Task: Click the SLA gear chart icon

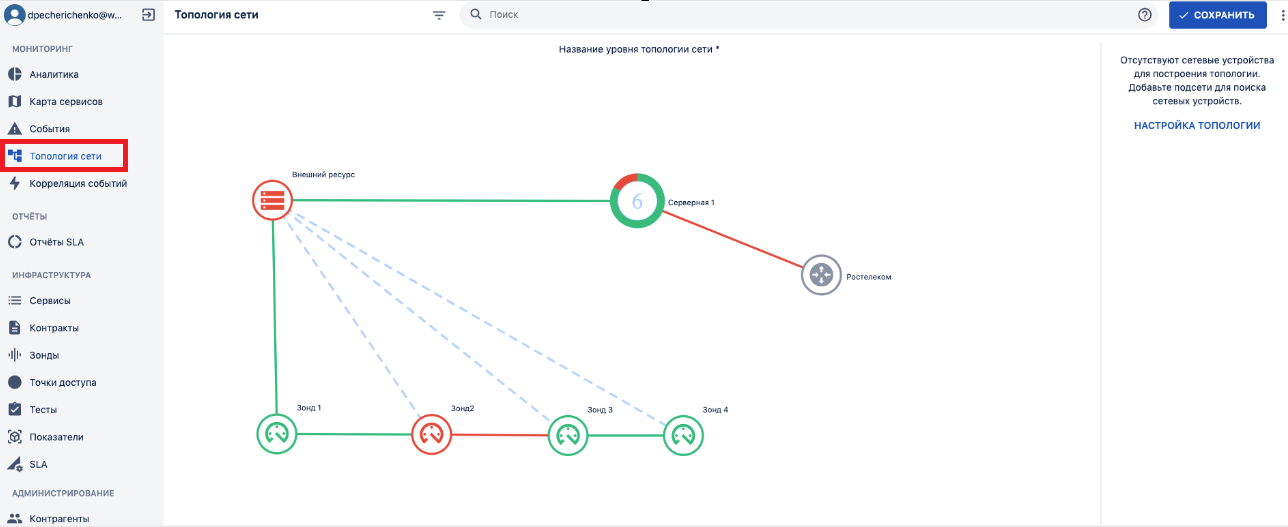Action: tap(15, 464)
